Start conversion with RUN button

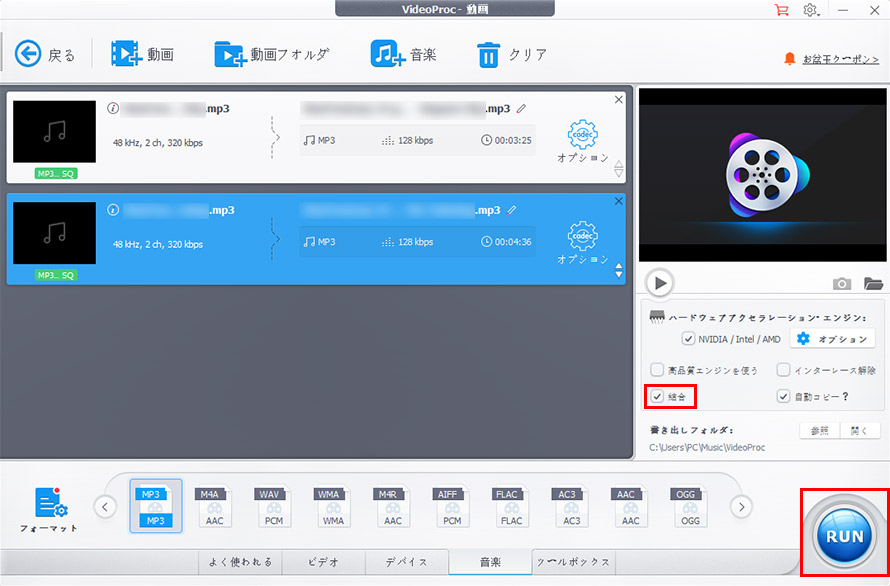[845, 535]
